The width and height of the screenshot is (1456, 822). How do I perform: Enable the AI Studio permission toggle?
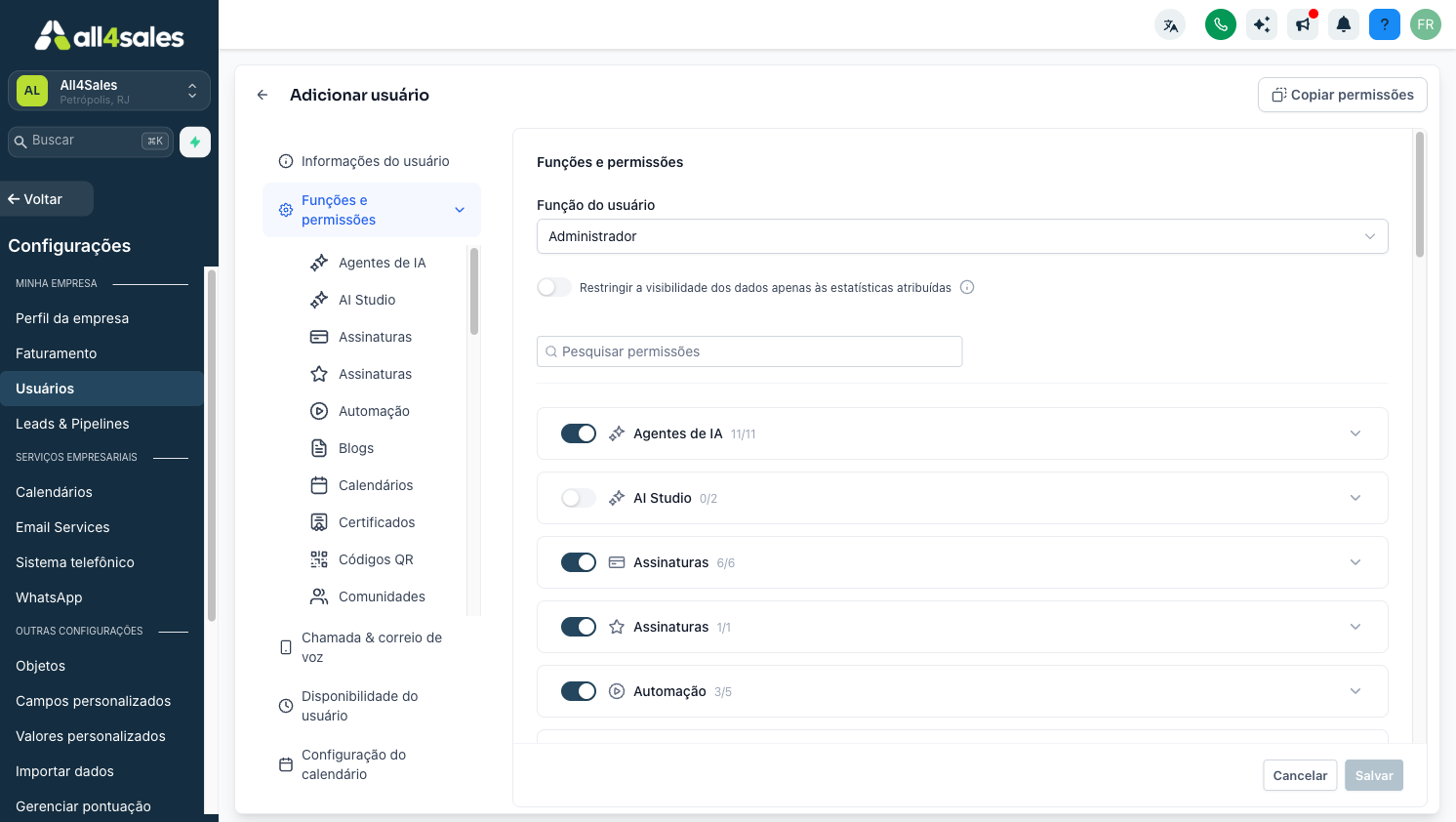click(x=579, y=498)
